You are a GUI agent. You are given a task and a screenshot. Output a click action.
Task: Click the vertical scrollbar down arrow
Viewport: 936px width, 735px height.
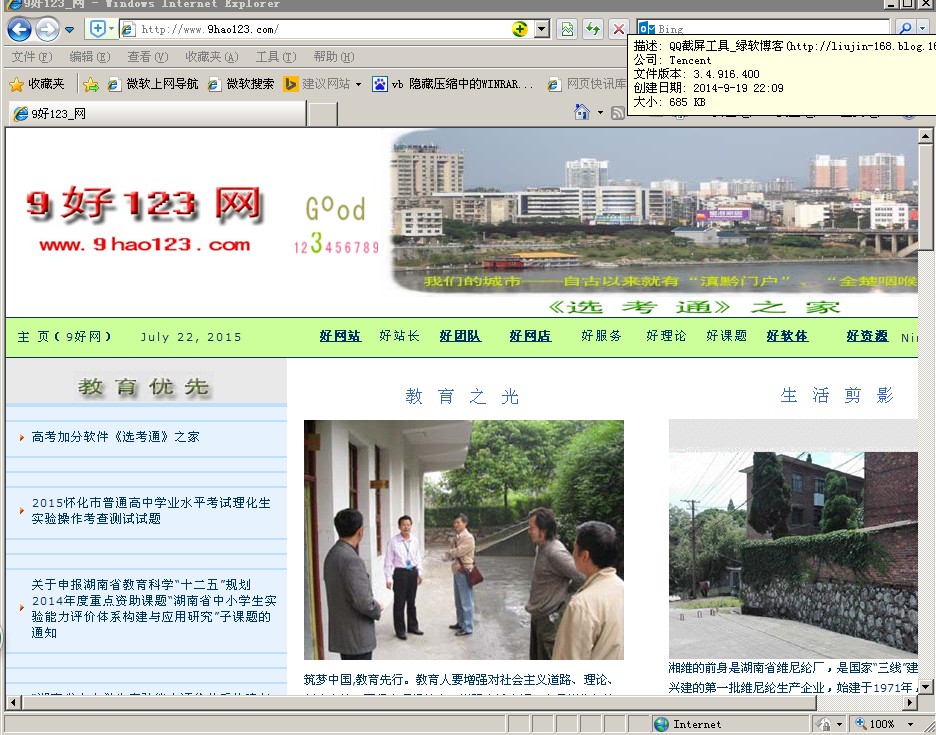pyautogui.click(x=926, y=686)
